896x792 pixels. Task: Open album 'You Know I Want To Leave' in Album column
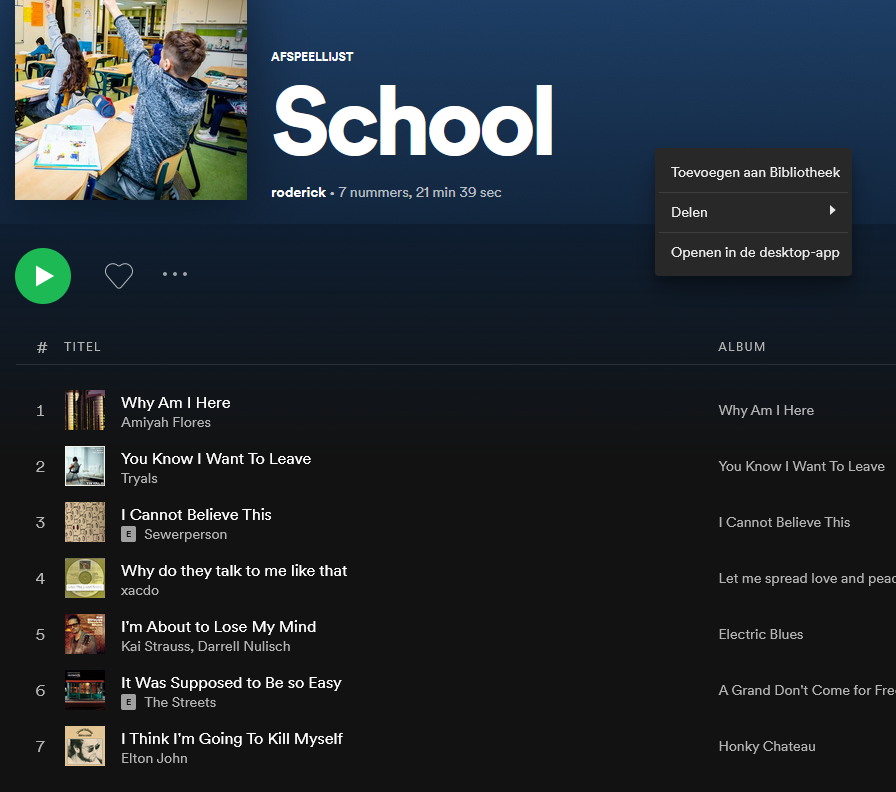(801, 466)
